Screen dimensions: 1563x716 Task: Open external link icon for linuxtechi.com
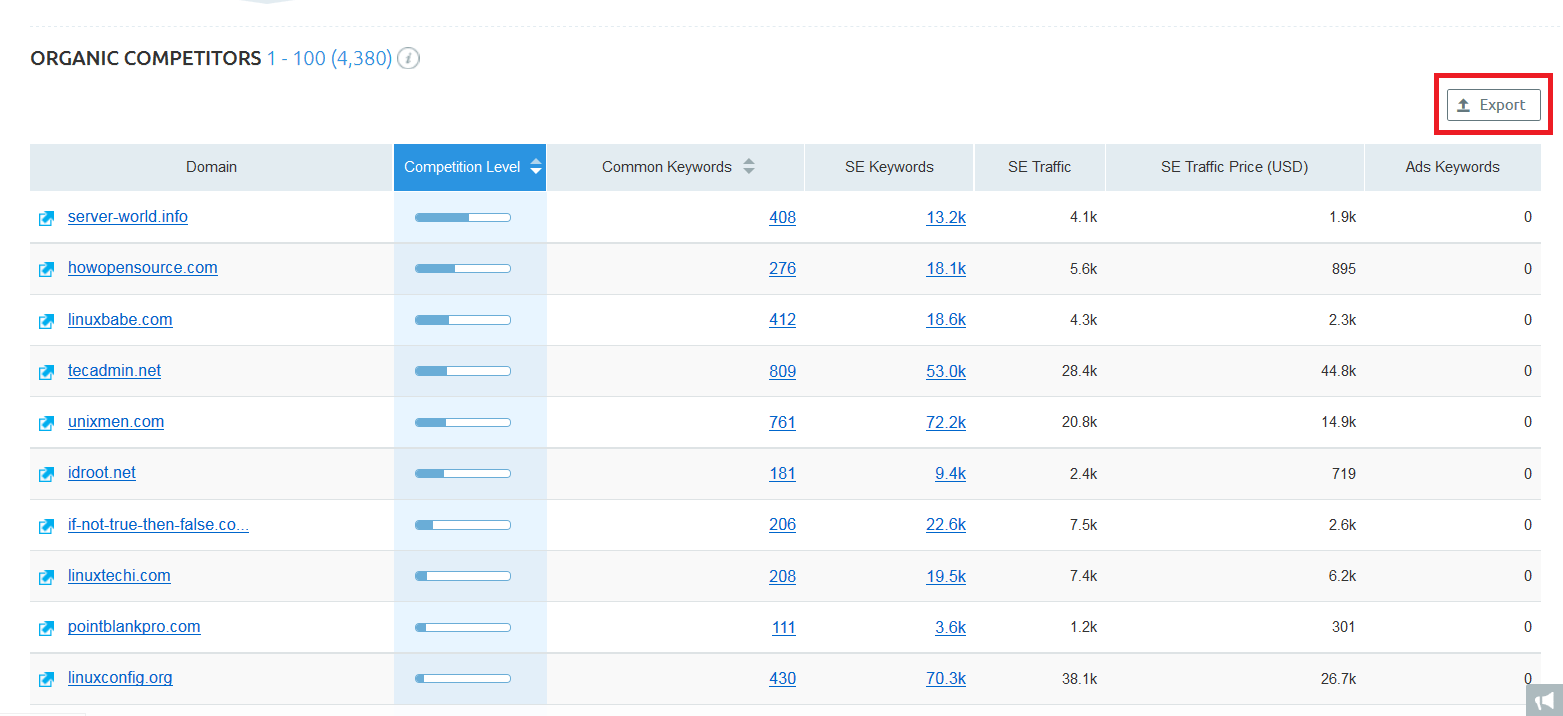46,577
